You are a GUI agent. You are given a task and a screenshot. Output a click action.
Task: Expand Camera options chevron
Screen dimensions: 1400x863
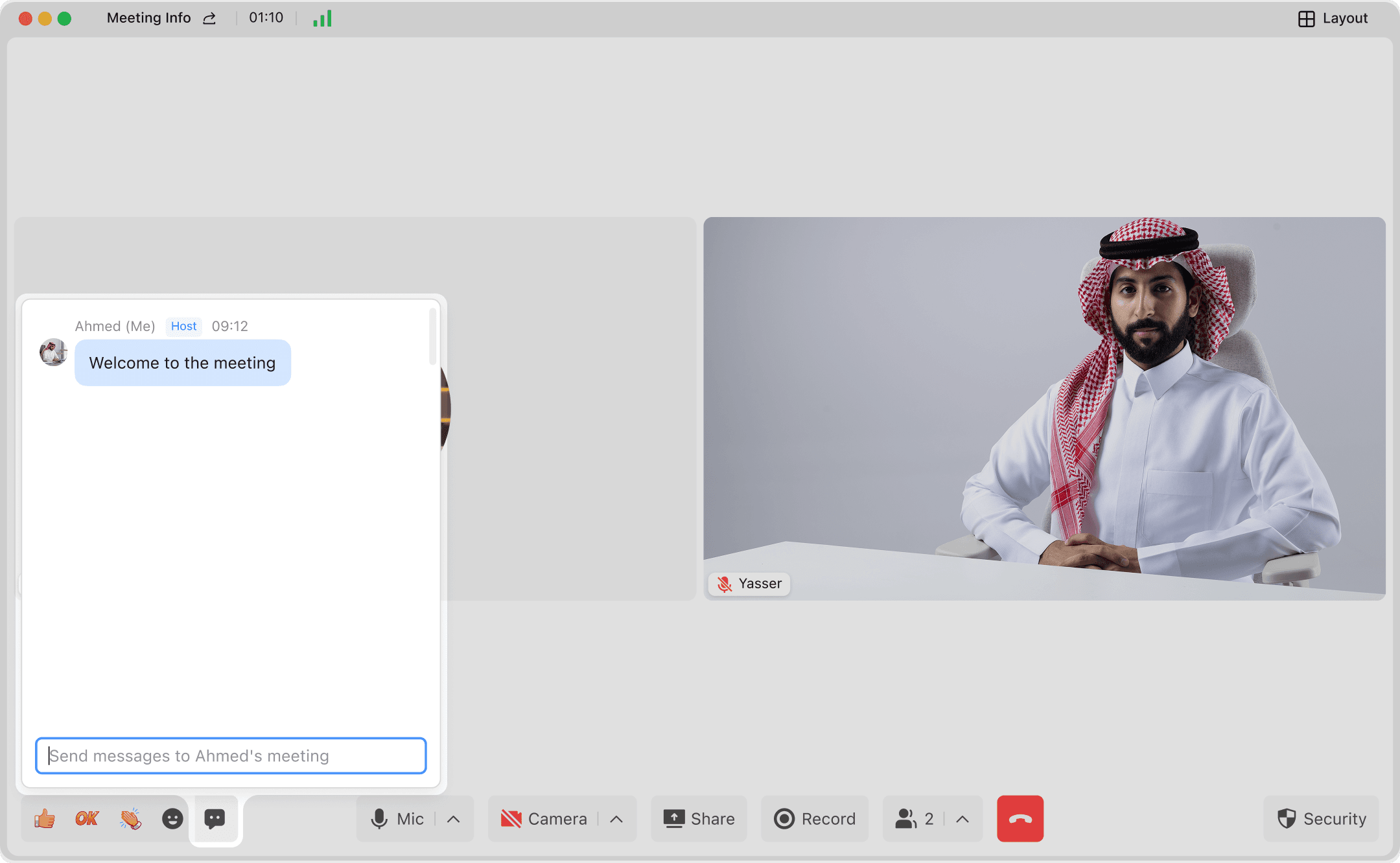tap(616, 819)
